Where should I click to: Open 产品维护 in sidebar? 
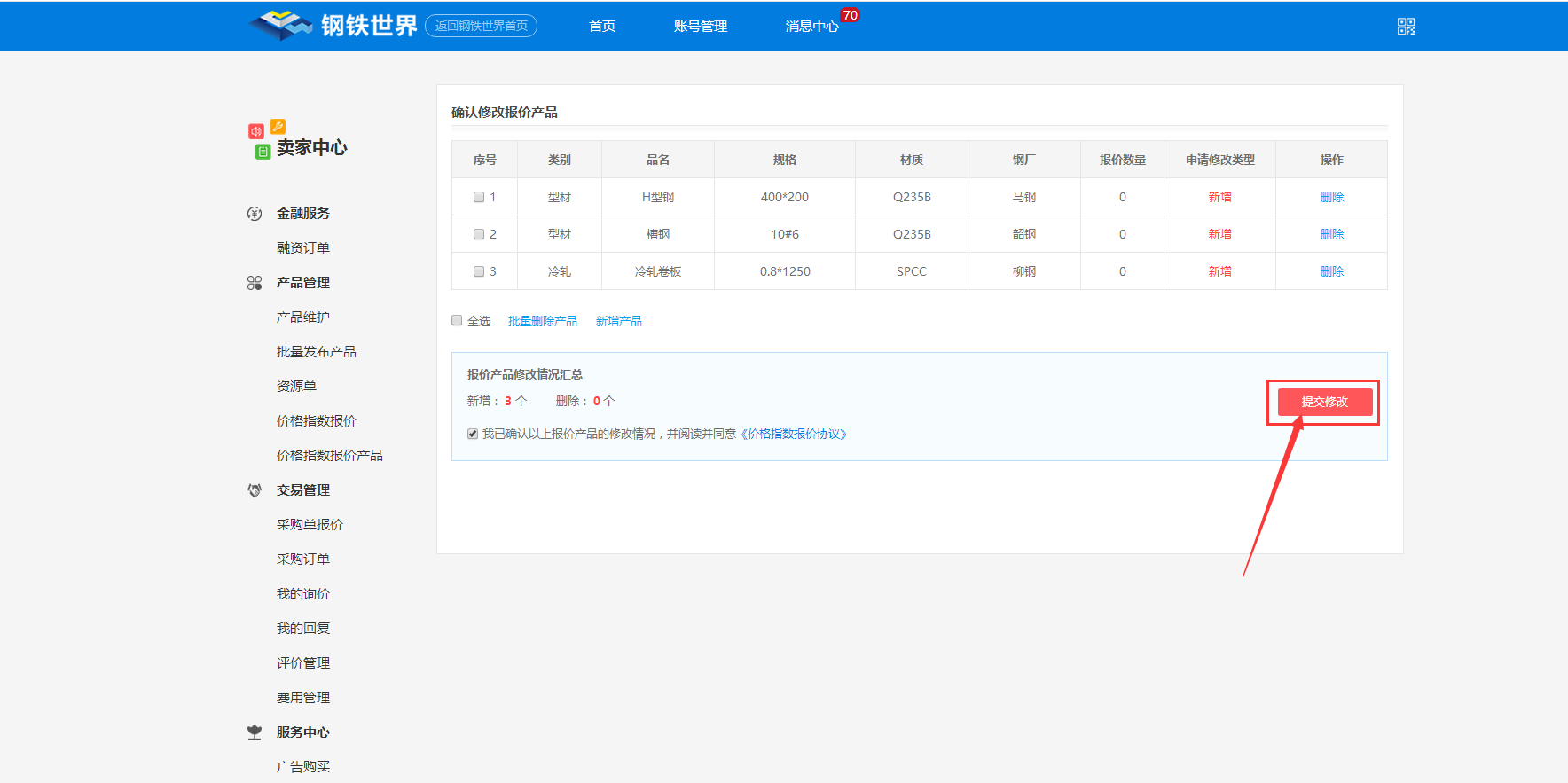303,317
